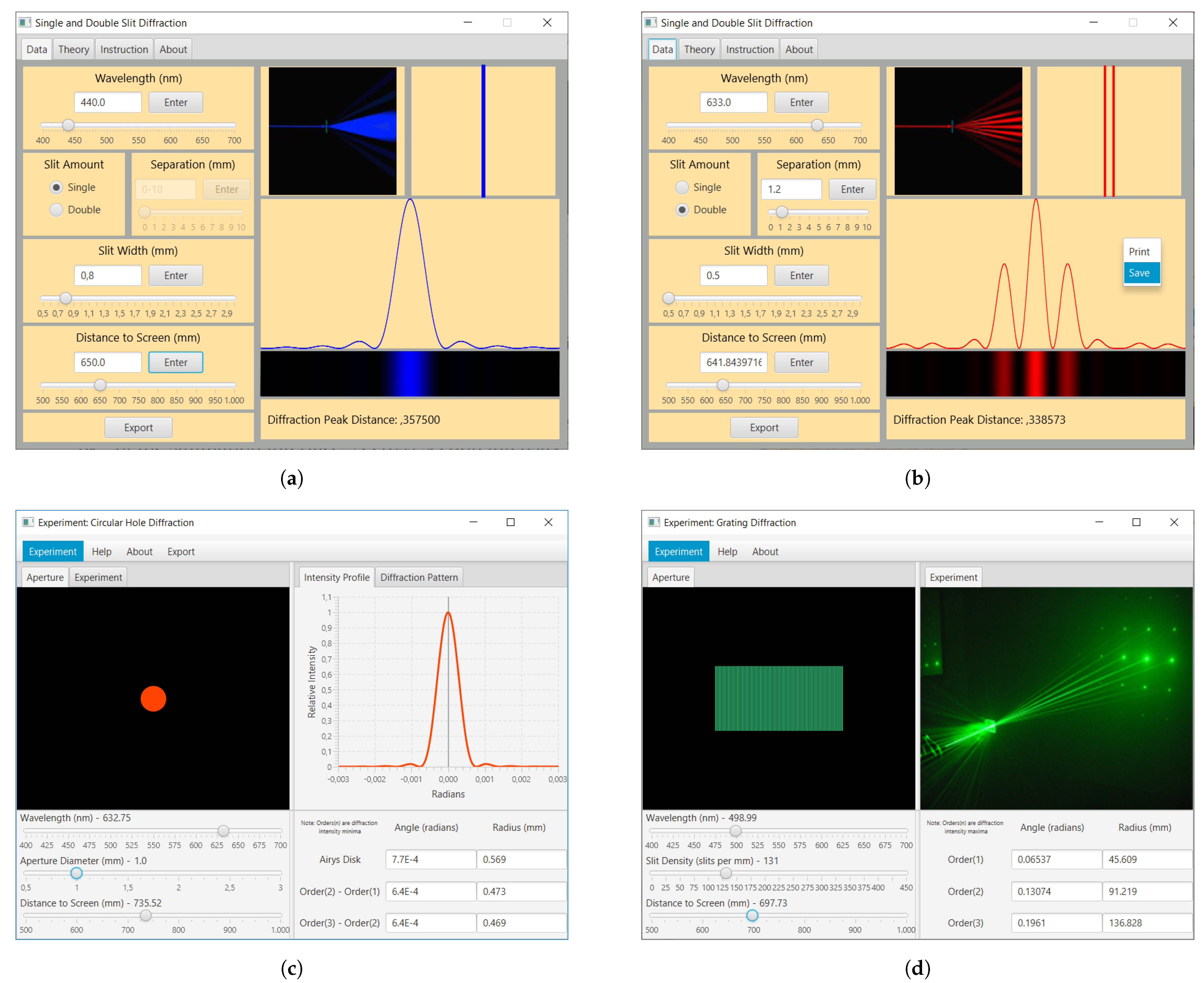1204x983 pixels.
Task: Click the slit width 0,8 input field
Action: (108, 276)
